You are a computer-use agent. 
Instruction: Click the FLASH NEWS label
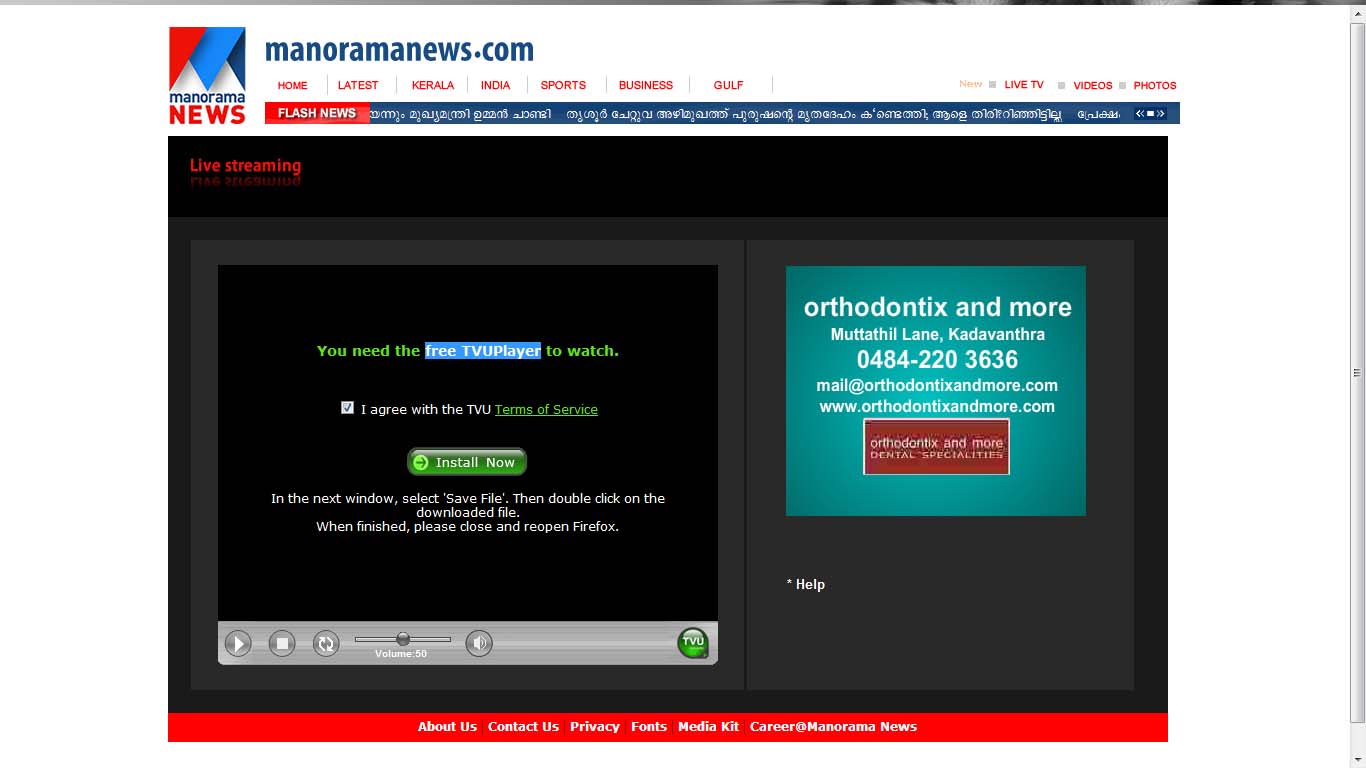coord(317,113)
